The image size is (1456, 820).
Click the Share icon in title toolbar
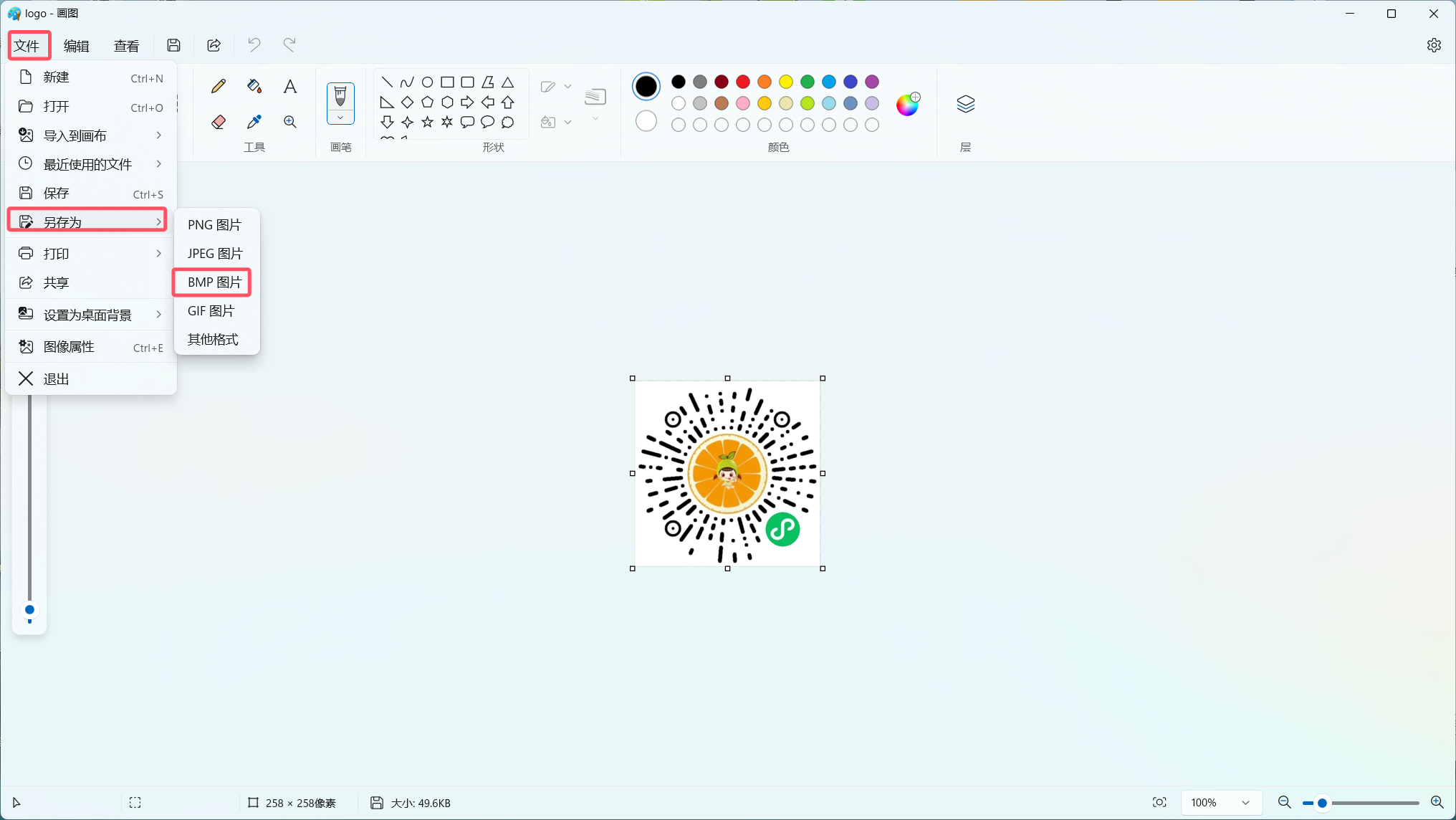click(x=214, y=45)
